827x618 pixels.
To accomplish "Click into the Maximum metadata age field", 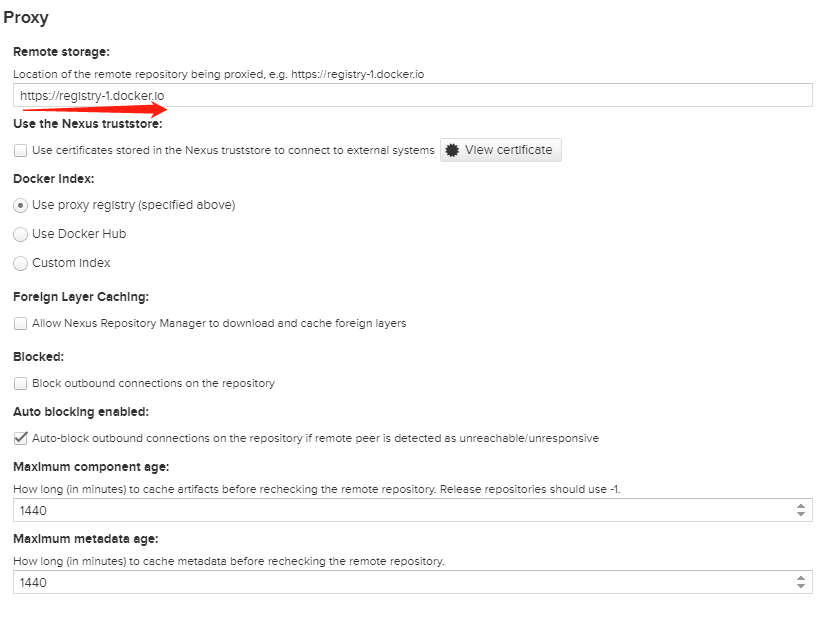I will 403,583.
